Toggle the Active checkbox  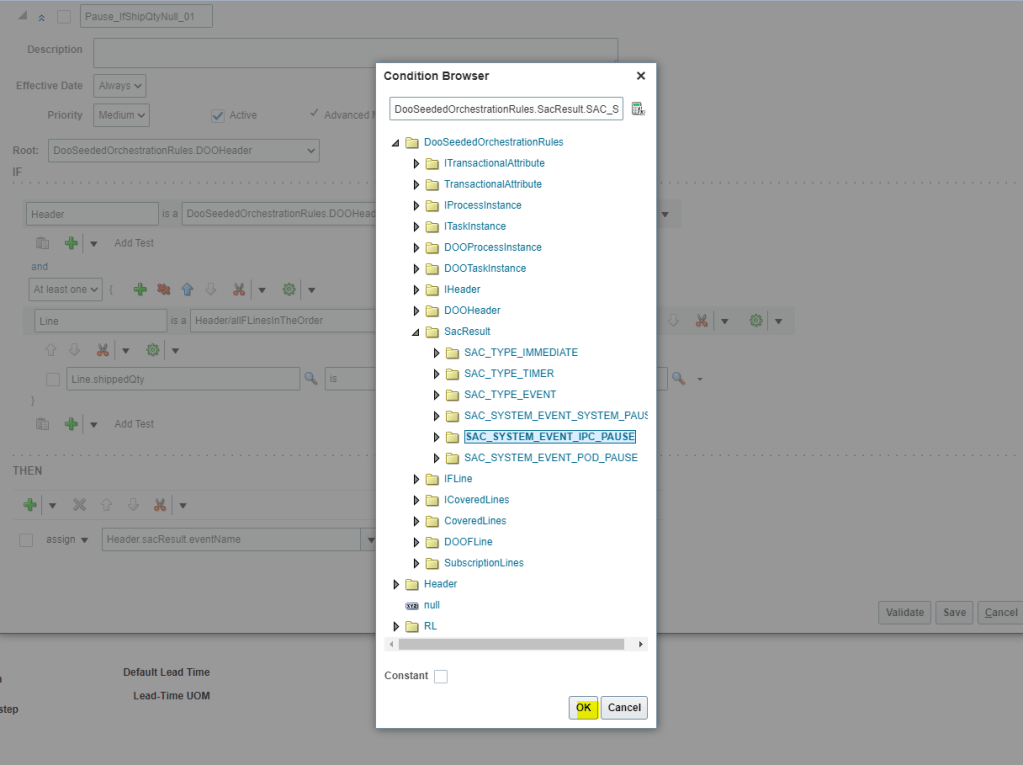click(x=217, y=115)
